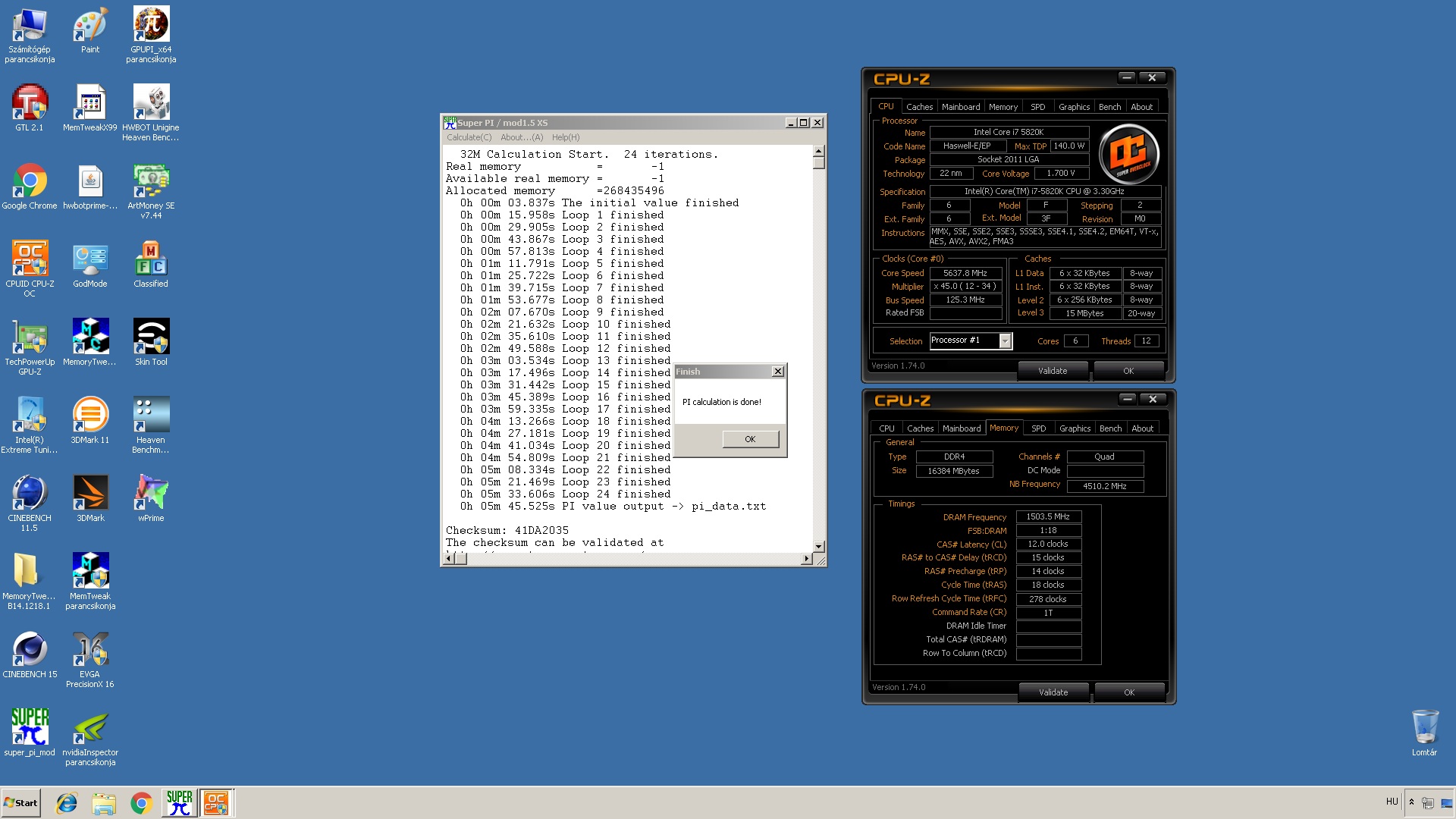Show hidden system tray icons
This screenshot has height=819, width=1456.
1411,802
